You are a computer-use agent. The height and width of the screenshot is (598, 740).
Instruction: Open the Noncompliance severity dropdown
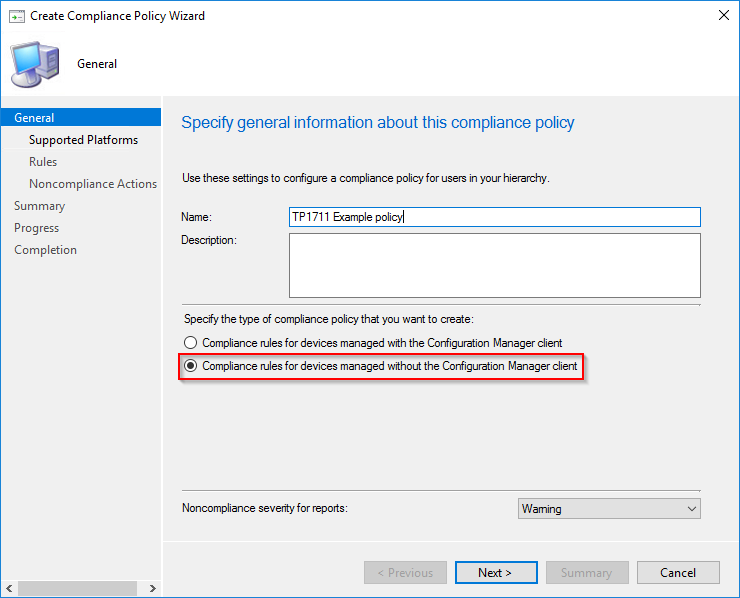(609, 509)
